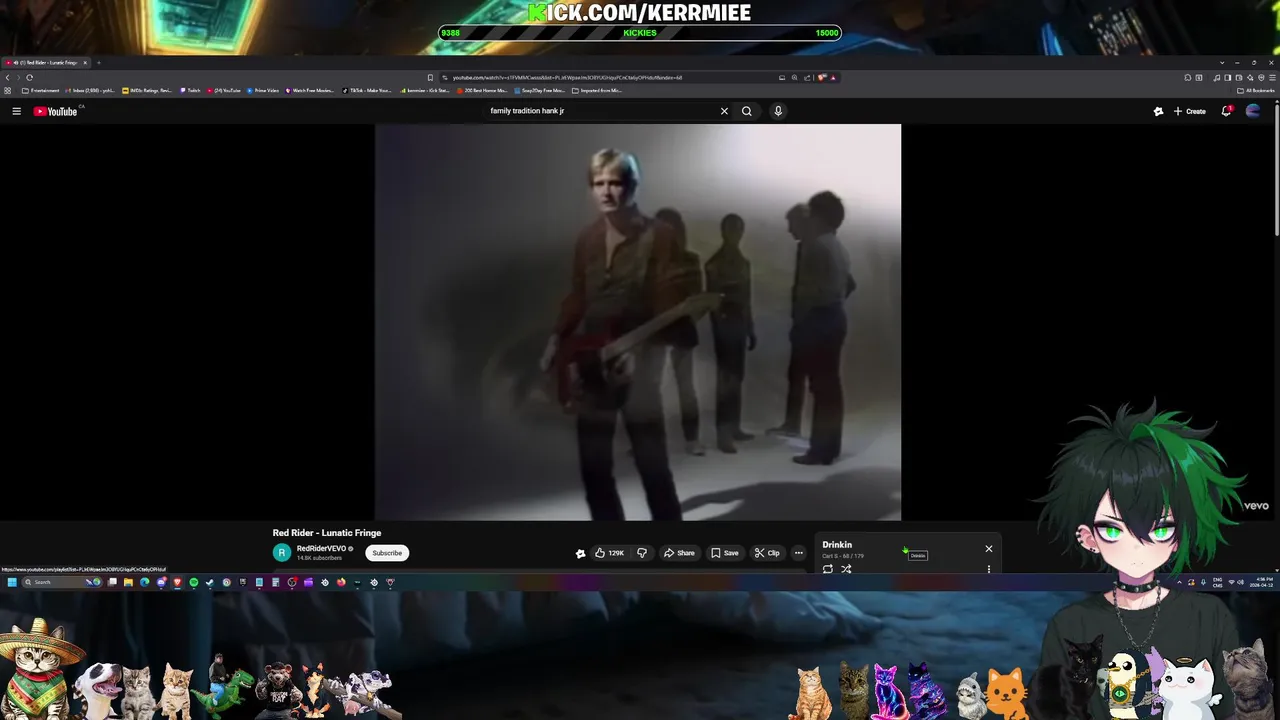Click the Create button
This screenshot has height=720, width=1280.
(x=1190, y=111)
